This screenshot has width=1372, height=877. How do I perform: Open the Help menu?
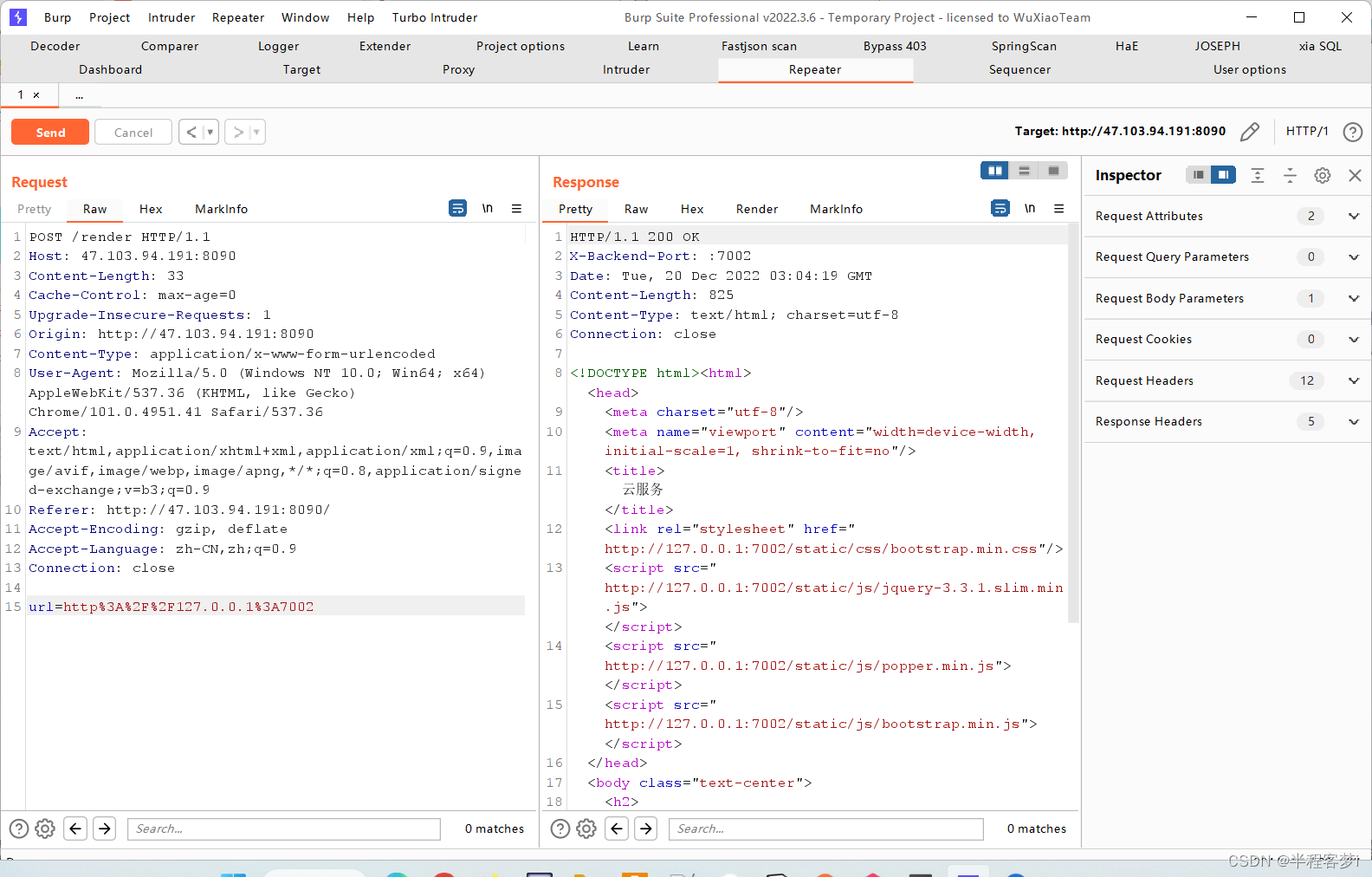tap(360, 17)
